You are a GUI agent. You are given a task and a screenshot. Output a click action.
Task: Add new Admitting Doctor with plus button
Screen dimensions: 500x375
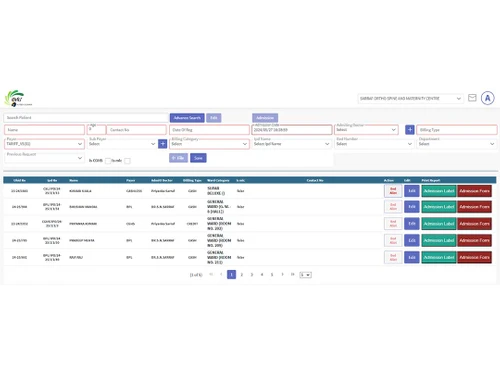coord(410,130)
